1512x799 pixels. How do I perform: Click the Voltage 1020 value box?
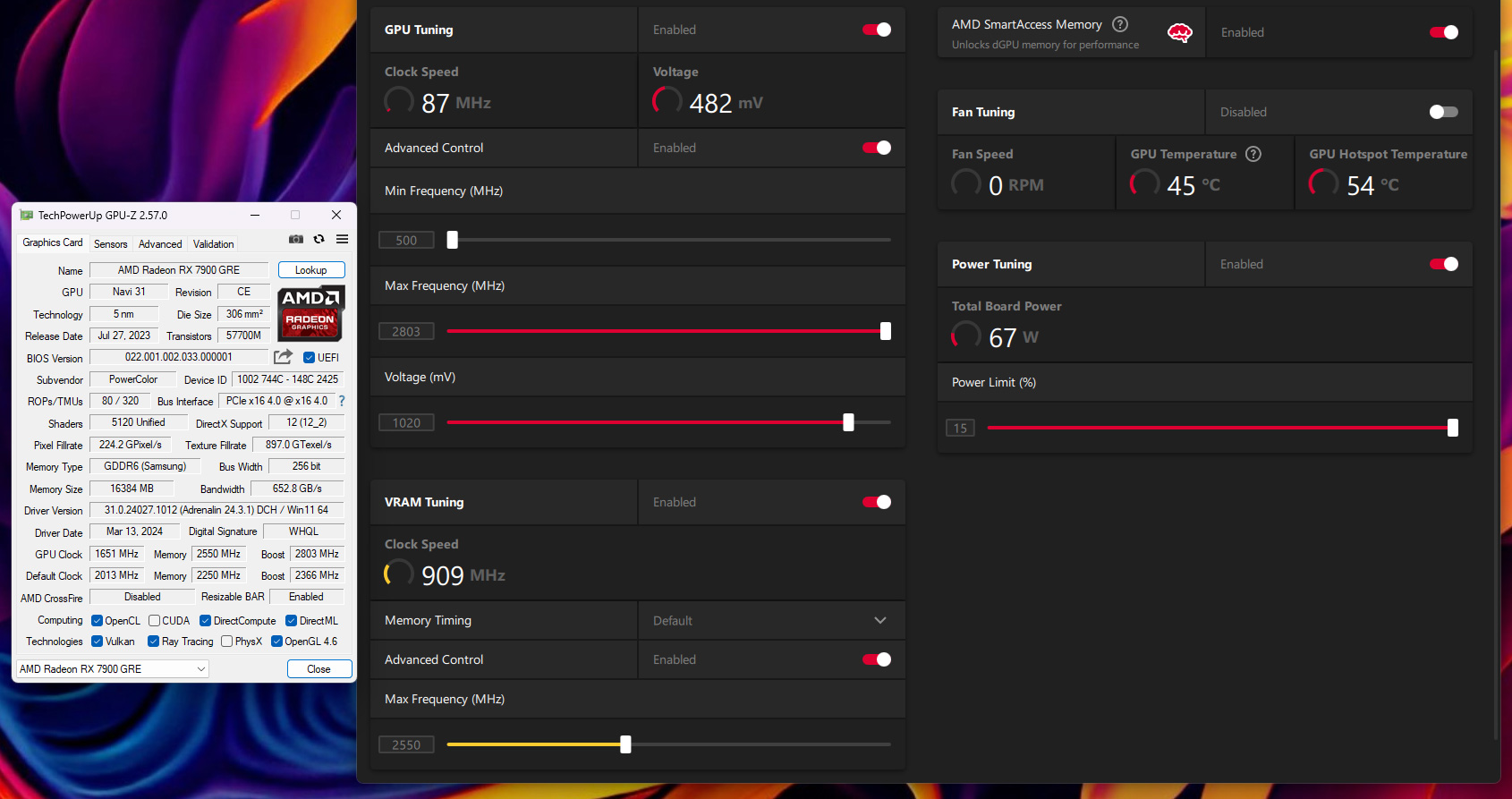coord(406,422)
